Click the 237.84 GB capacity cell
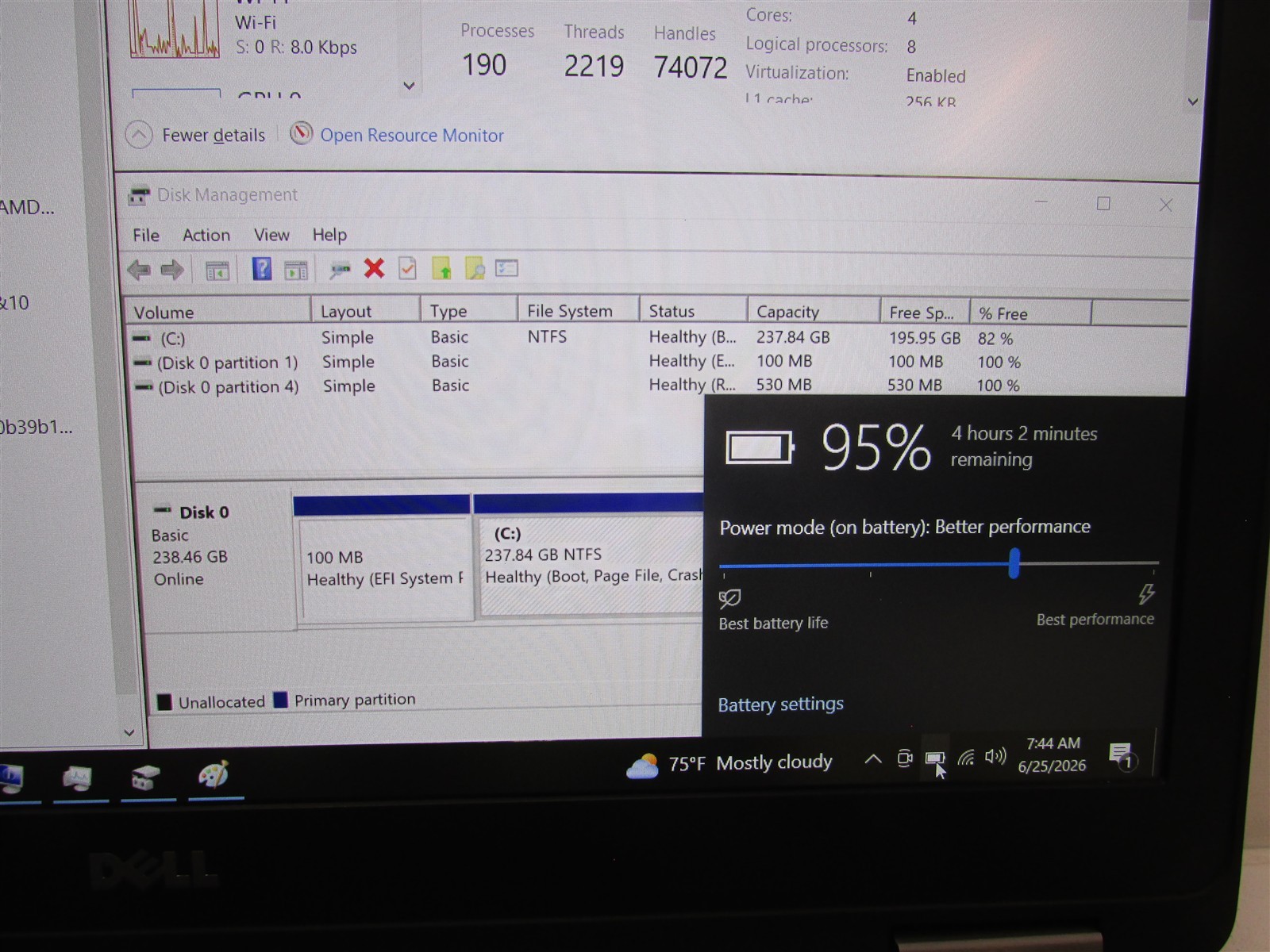Screen dimensions: 1270x952 pos(793,337)
